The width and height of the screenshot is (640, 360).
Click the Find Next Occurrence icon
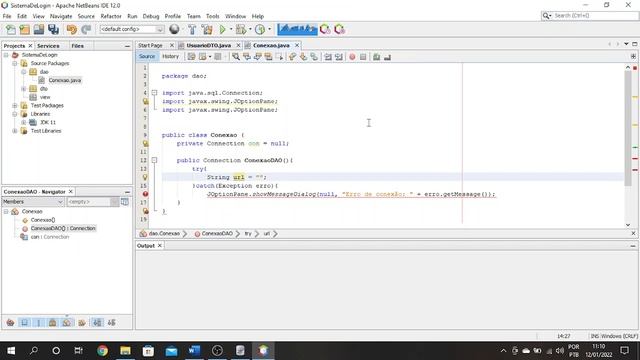point(258,57)
